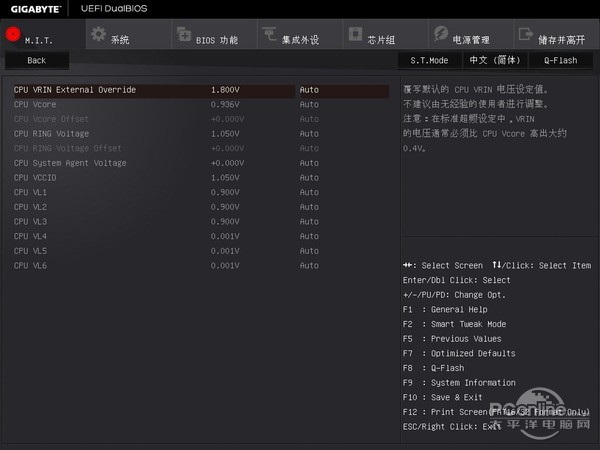Image resolution: width=600 pixels, height=450 pixels.
Task: Open the 储存并离开 tab
Action: (557, 34)
